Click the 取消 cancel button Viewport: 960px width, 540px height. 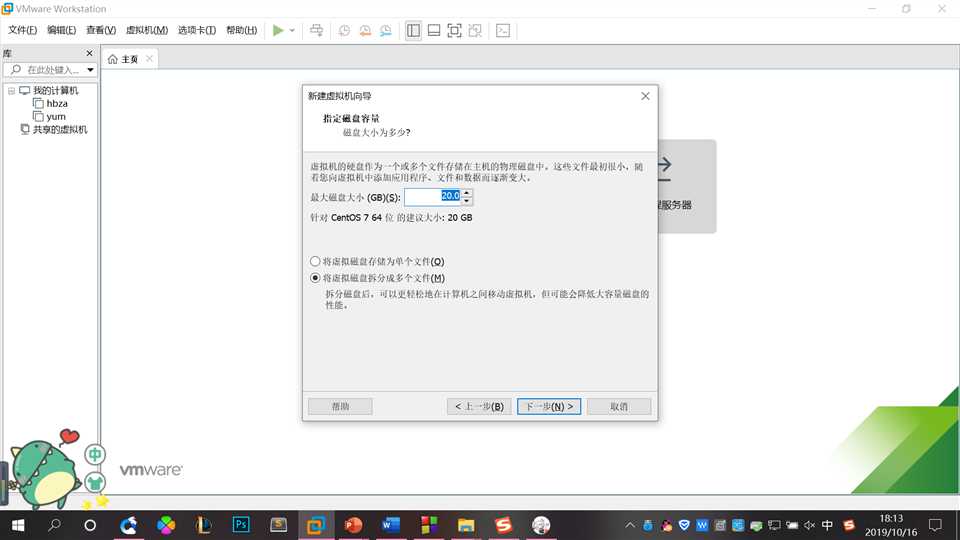tap(619, 407)
